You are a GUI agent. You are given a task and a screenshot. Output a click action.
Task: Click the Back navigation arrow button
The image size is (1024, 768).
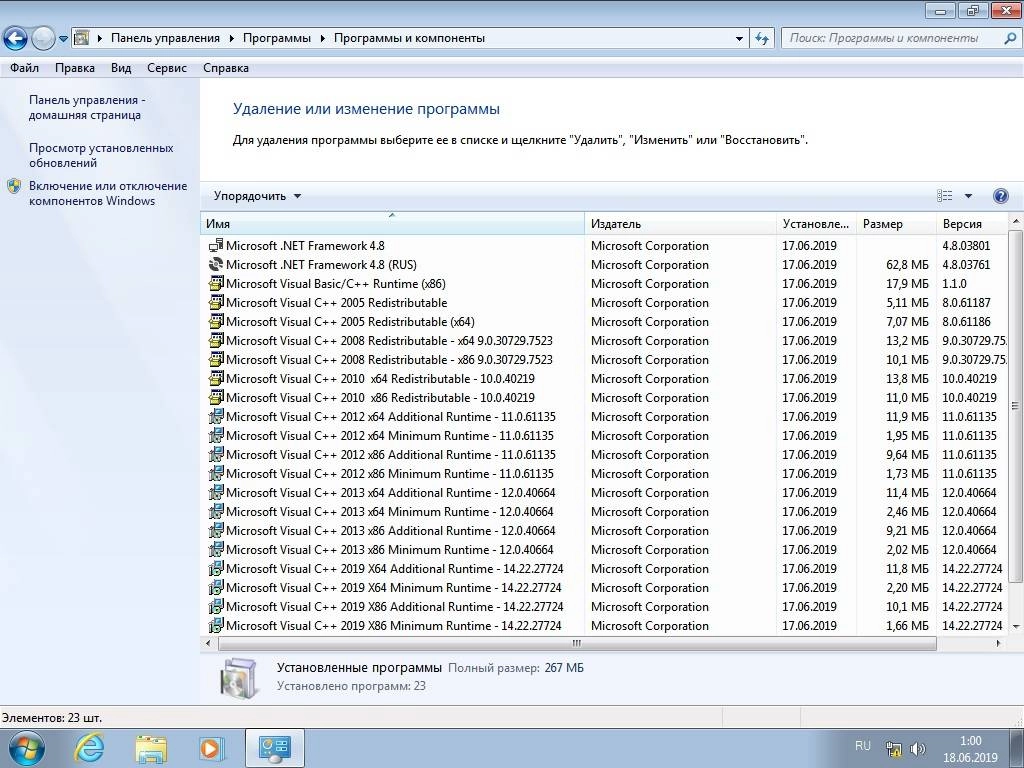point(16,39)
